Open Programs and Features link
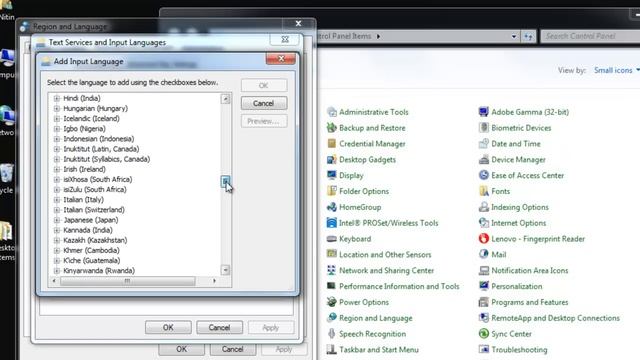 (x=530, y=302)
